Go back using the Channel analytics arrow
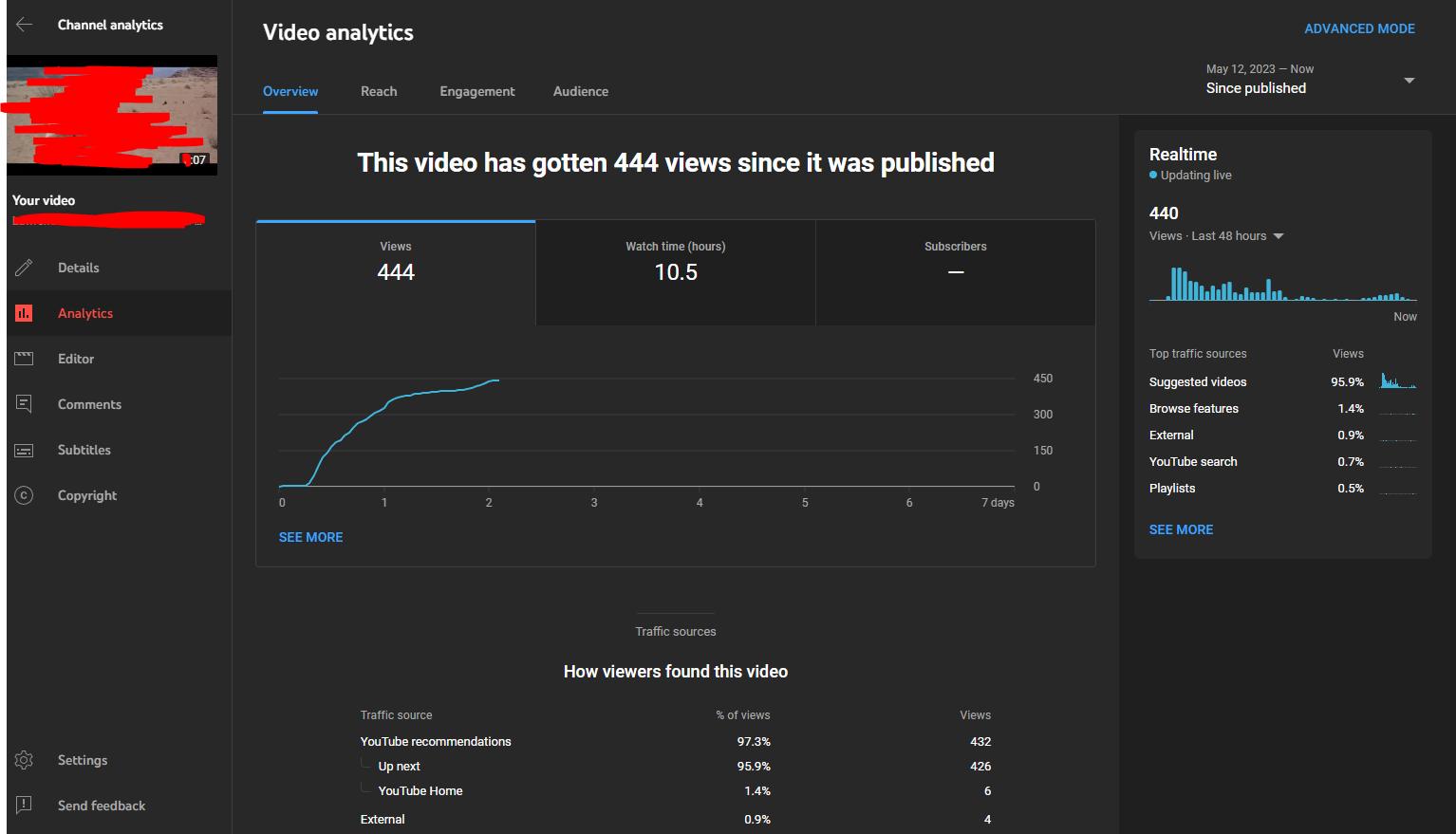The width and height of the screenshot is (1456, 834). click(25, 25)
